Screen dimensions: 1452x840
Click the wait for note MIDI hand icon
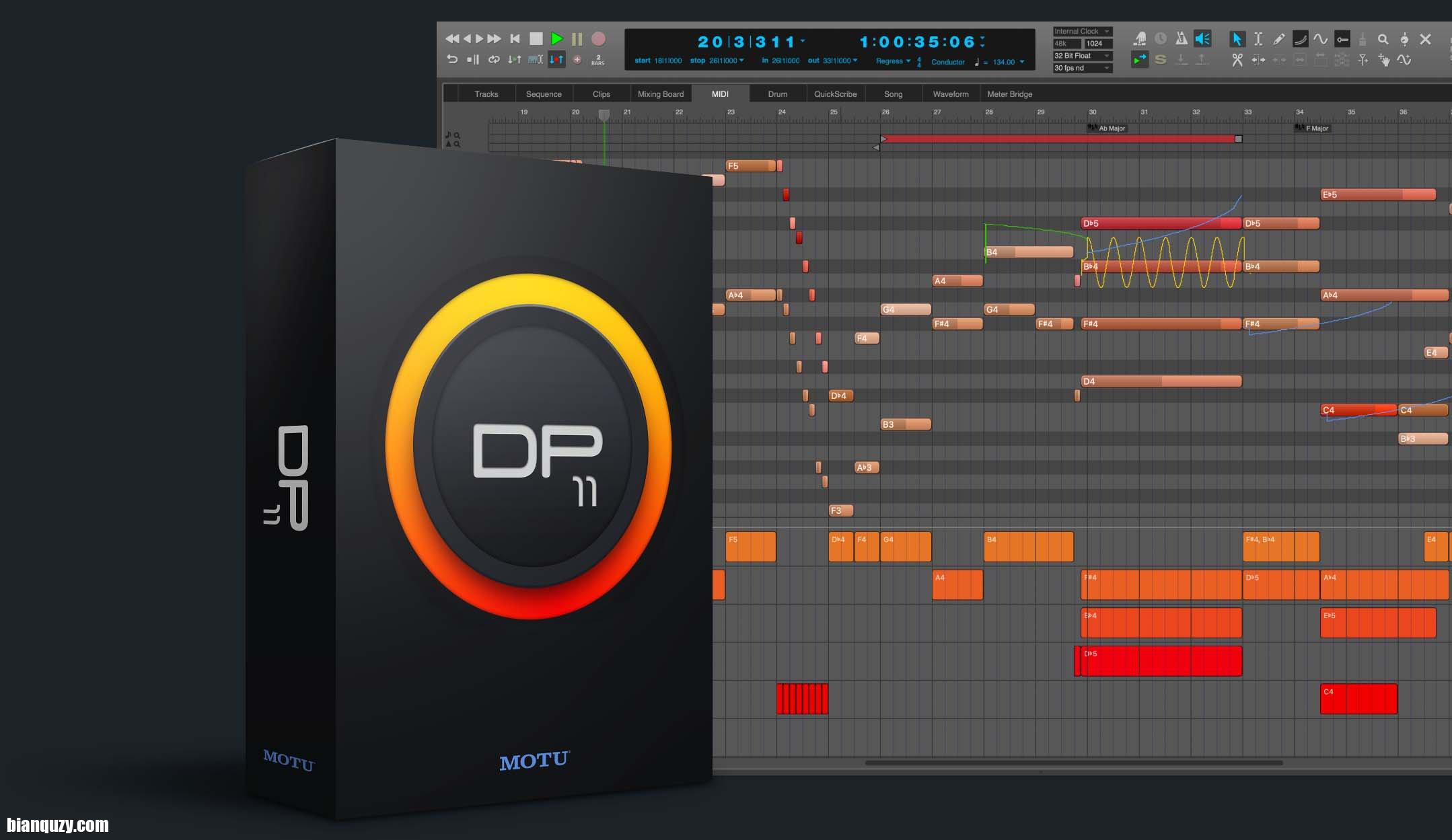tap(1140, 39)
